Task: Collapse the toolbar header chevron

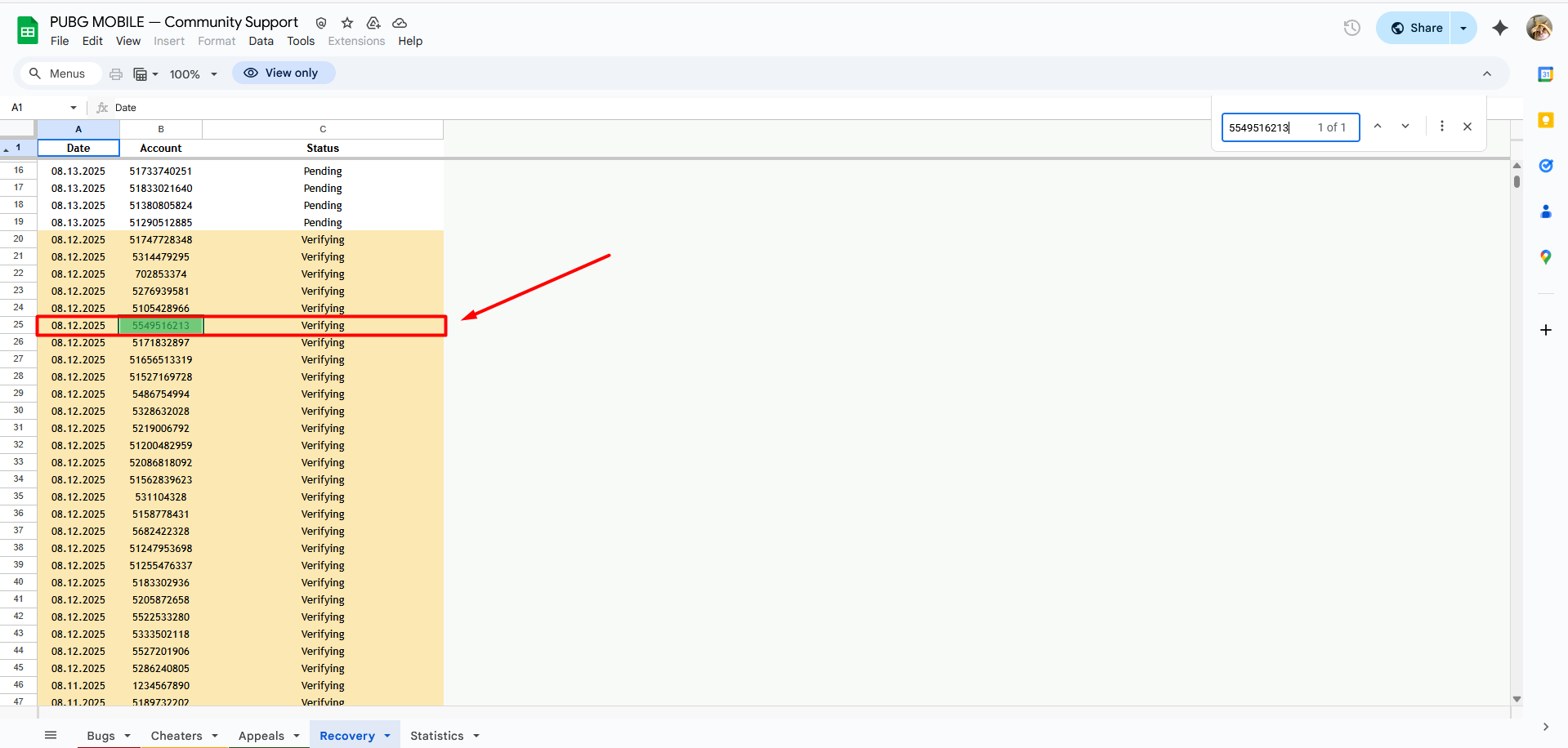Action: [1487, 73]
